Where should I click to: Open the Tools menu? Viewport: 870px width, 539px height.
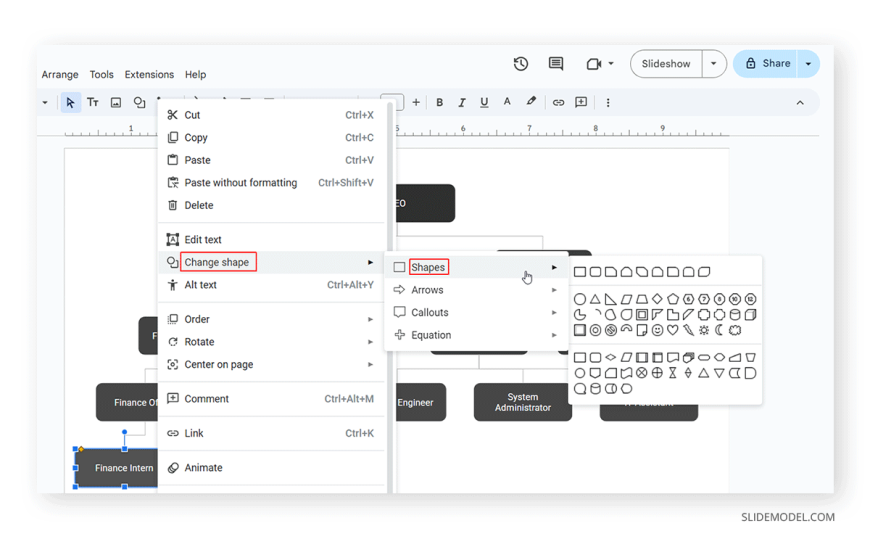point(102,74)
